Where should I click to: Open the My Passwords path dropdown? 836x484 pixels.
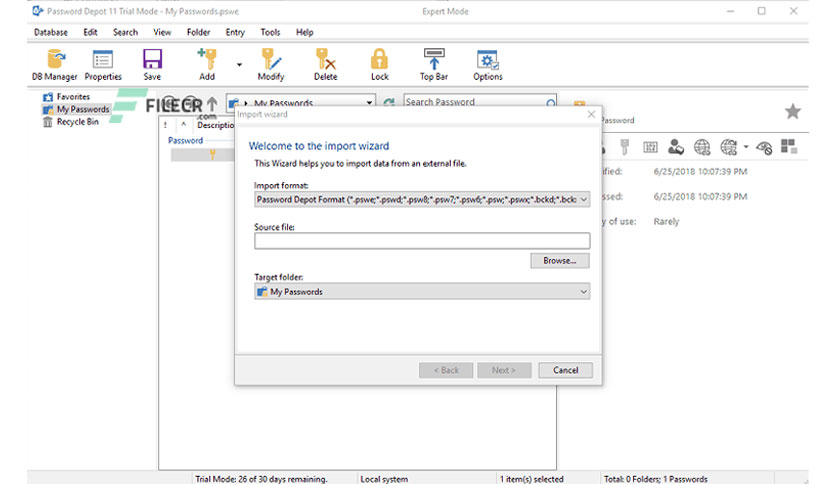[x=369, y=102]
